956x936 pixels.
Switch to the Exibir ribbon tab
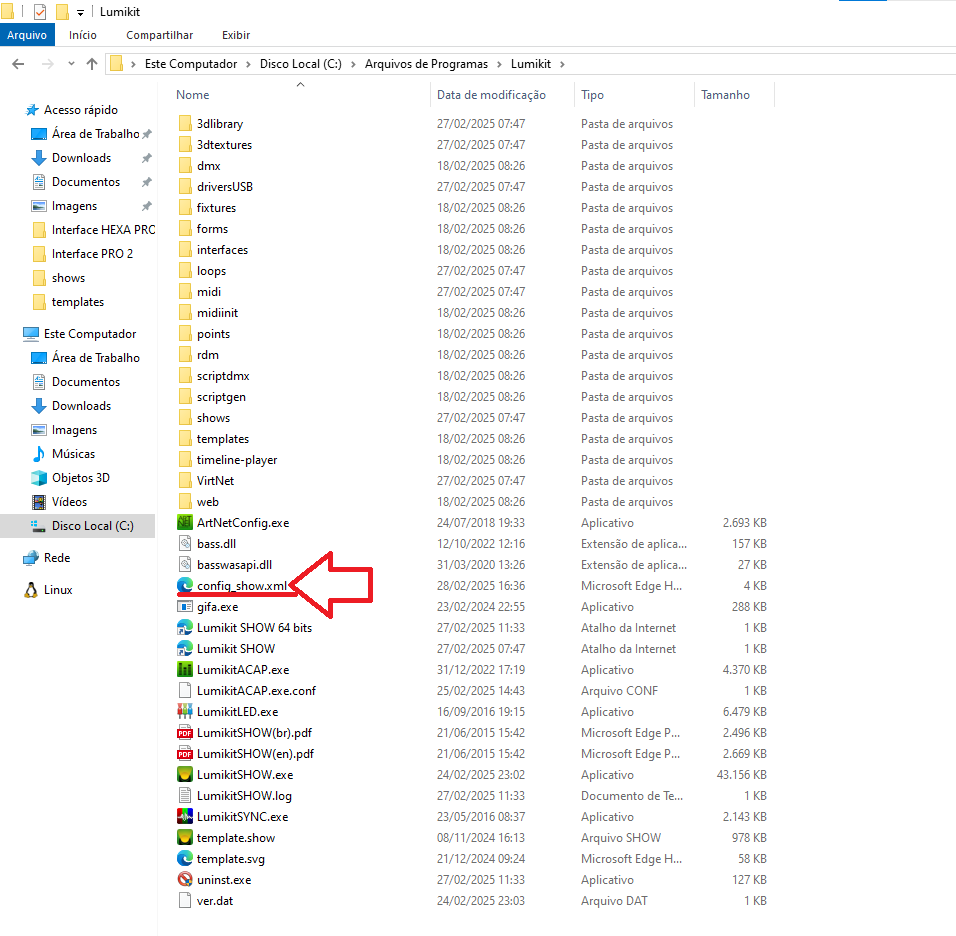coord(236,35)
